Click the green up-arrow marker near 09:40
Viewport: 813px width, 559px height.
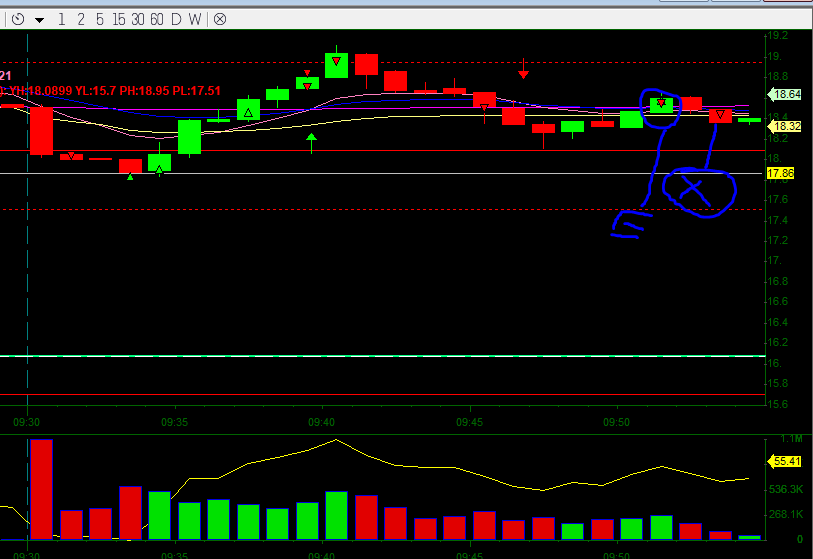click(312, 137)
